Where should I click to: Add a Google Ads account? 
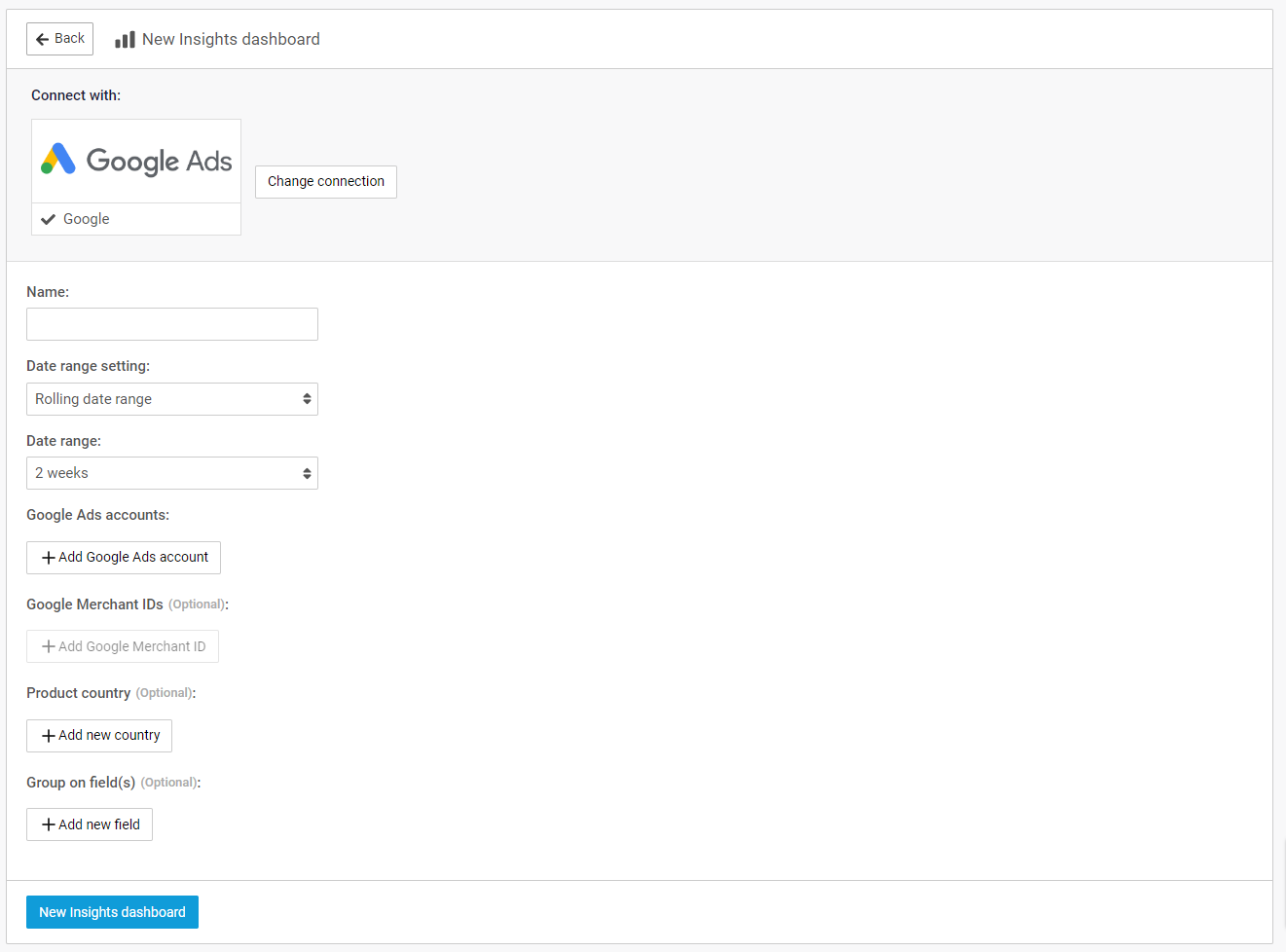click(124, 558)
